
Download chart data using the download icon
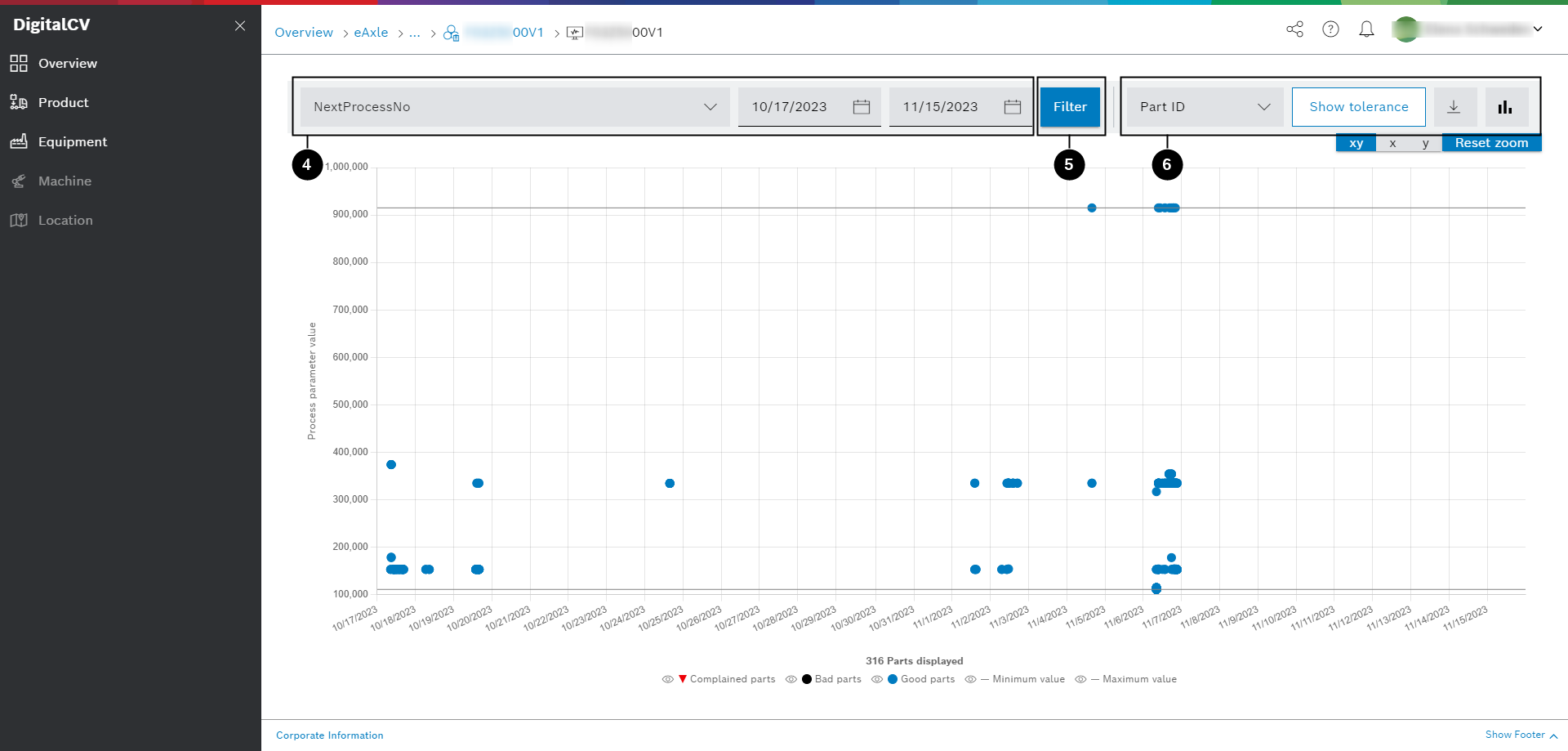1454,106
